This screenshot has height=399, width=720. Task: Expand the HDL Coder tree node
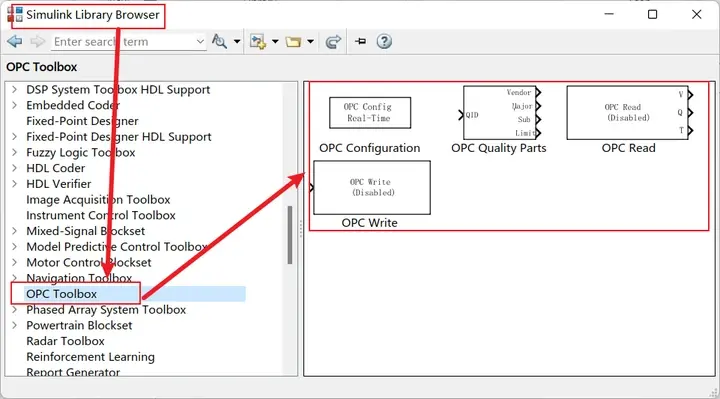tap(14, 168)
